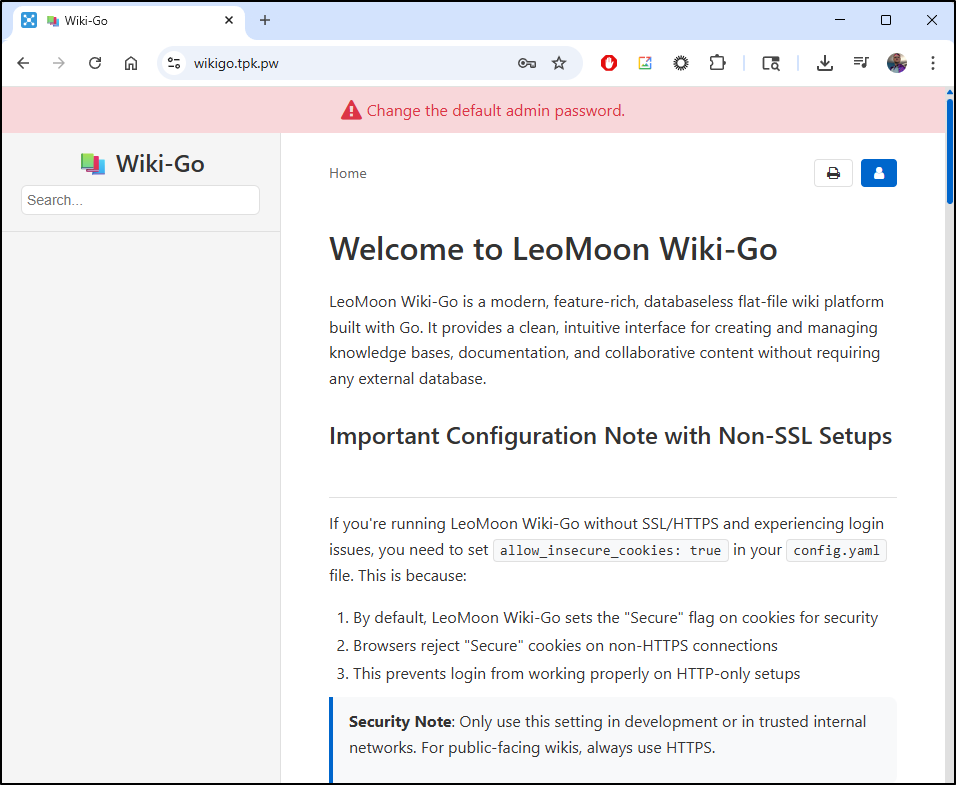Click the red warning triangle icon
This screenshot has height=785, width=956.
click(351, 110)
